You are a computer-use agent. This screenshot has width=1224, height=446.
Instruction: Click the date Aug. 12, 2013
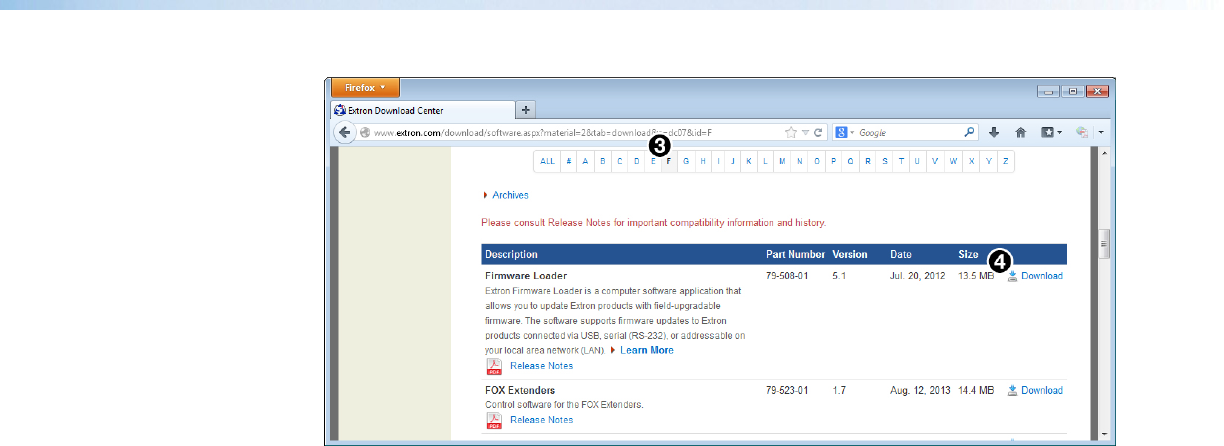click(920, 390)
